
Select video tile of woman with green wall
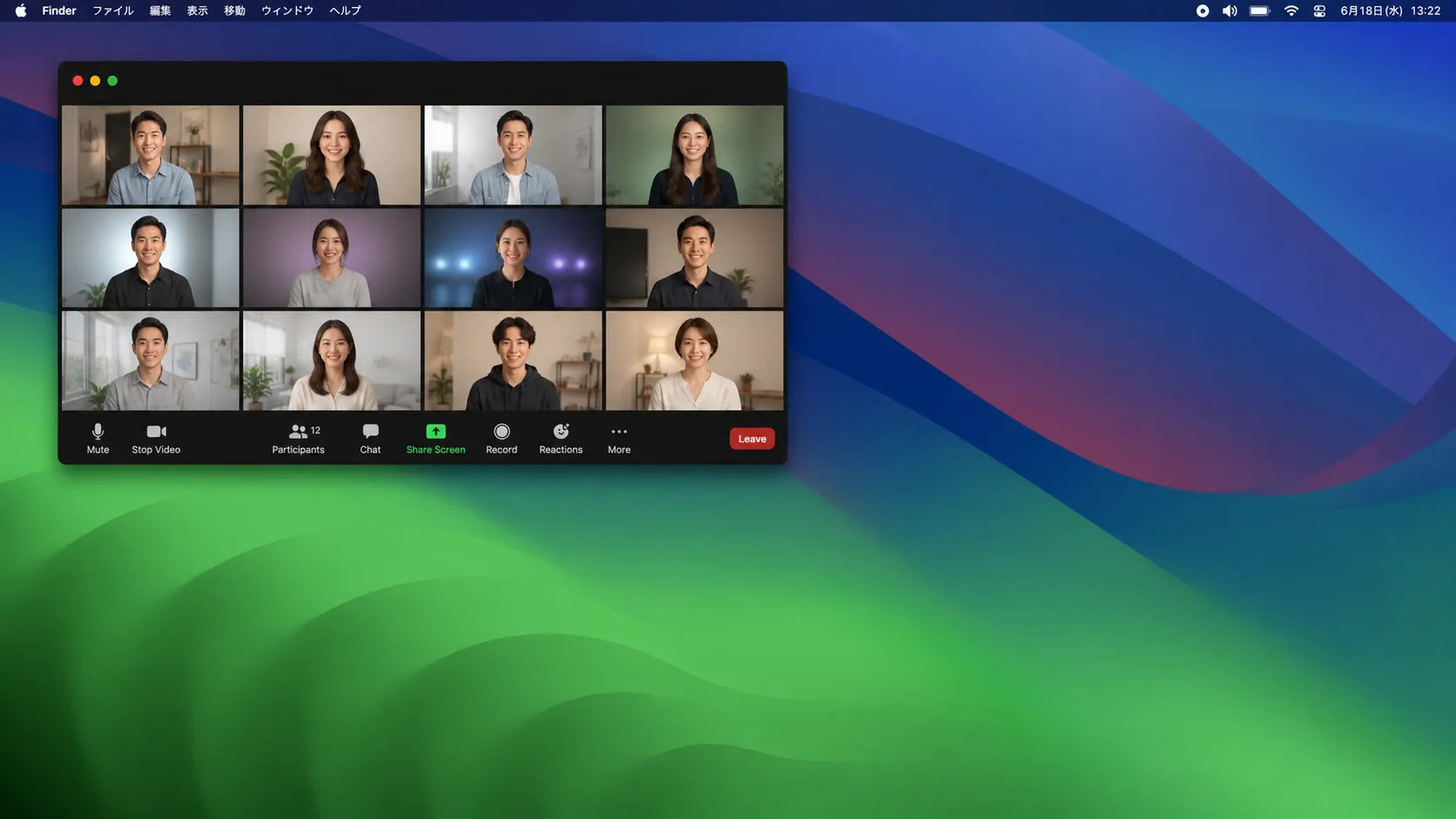[695, 155]
